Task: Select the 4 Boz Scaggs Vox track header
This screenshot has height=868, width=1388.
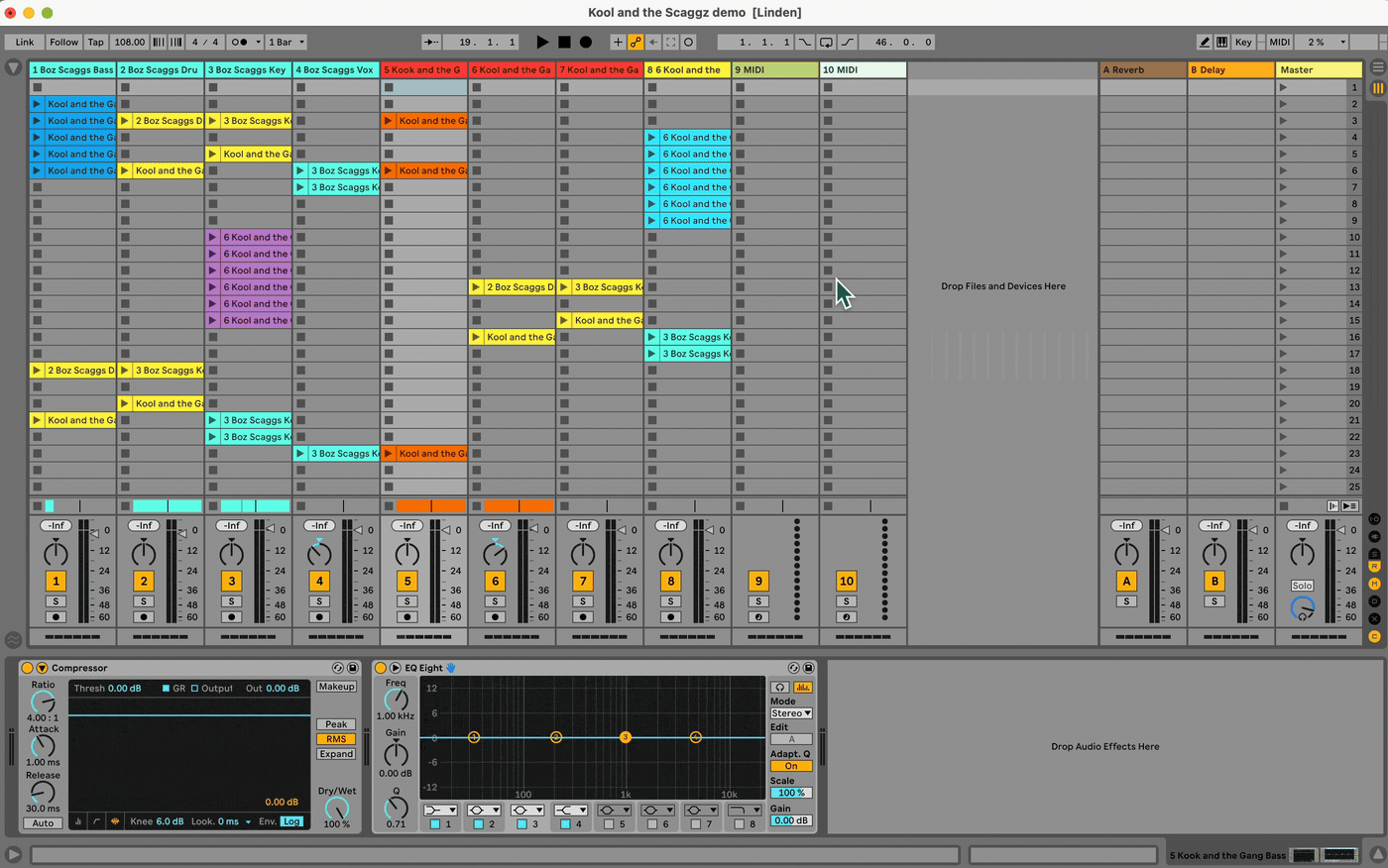Action: pos(335,70)
